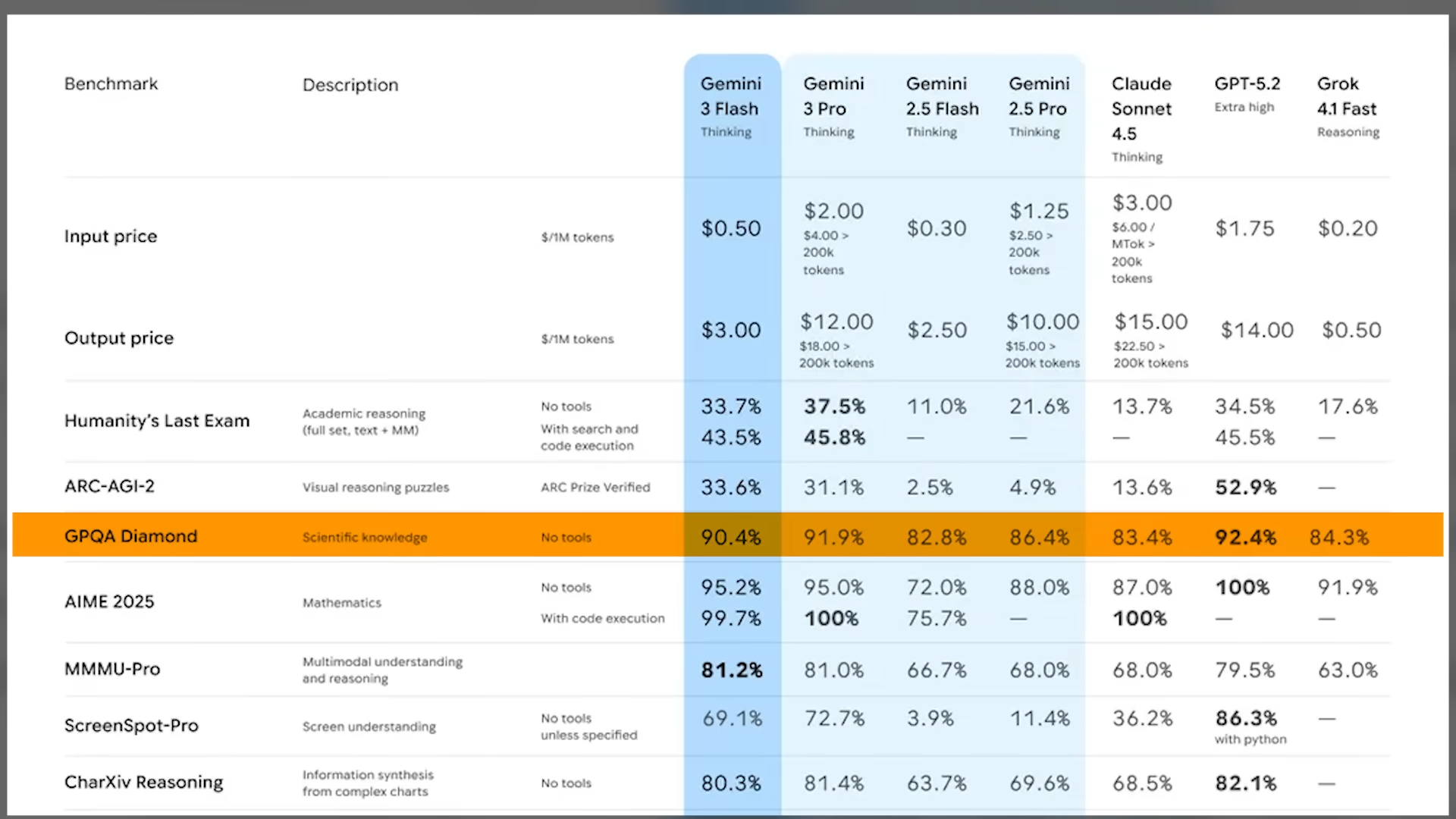Select the $15.00 Claude output price

(x=1150, y=322)
